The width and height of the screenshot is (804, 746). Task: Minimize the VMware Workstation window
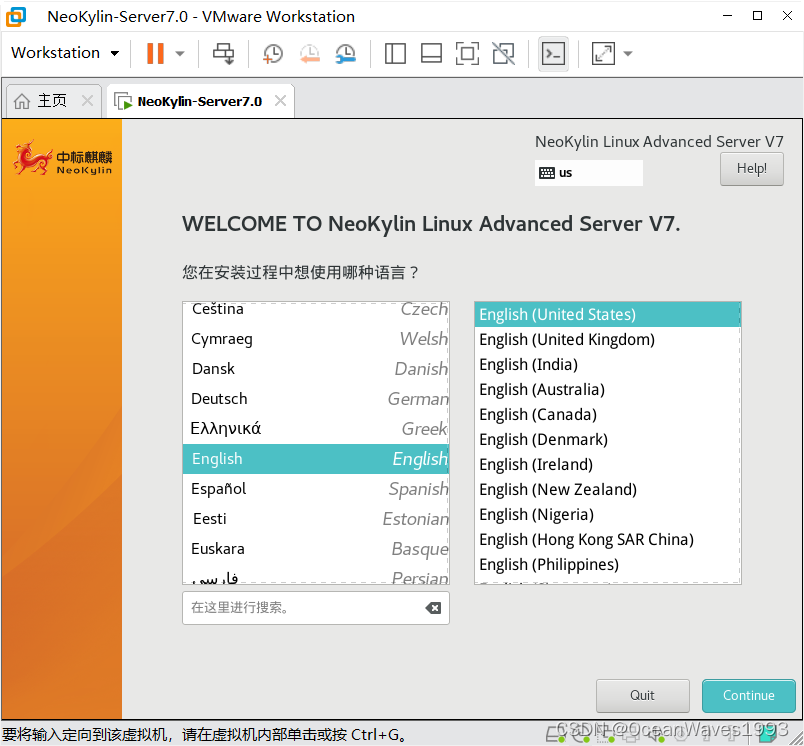[x=727, y=16]
